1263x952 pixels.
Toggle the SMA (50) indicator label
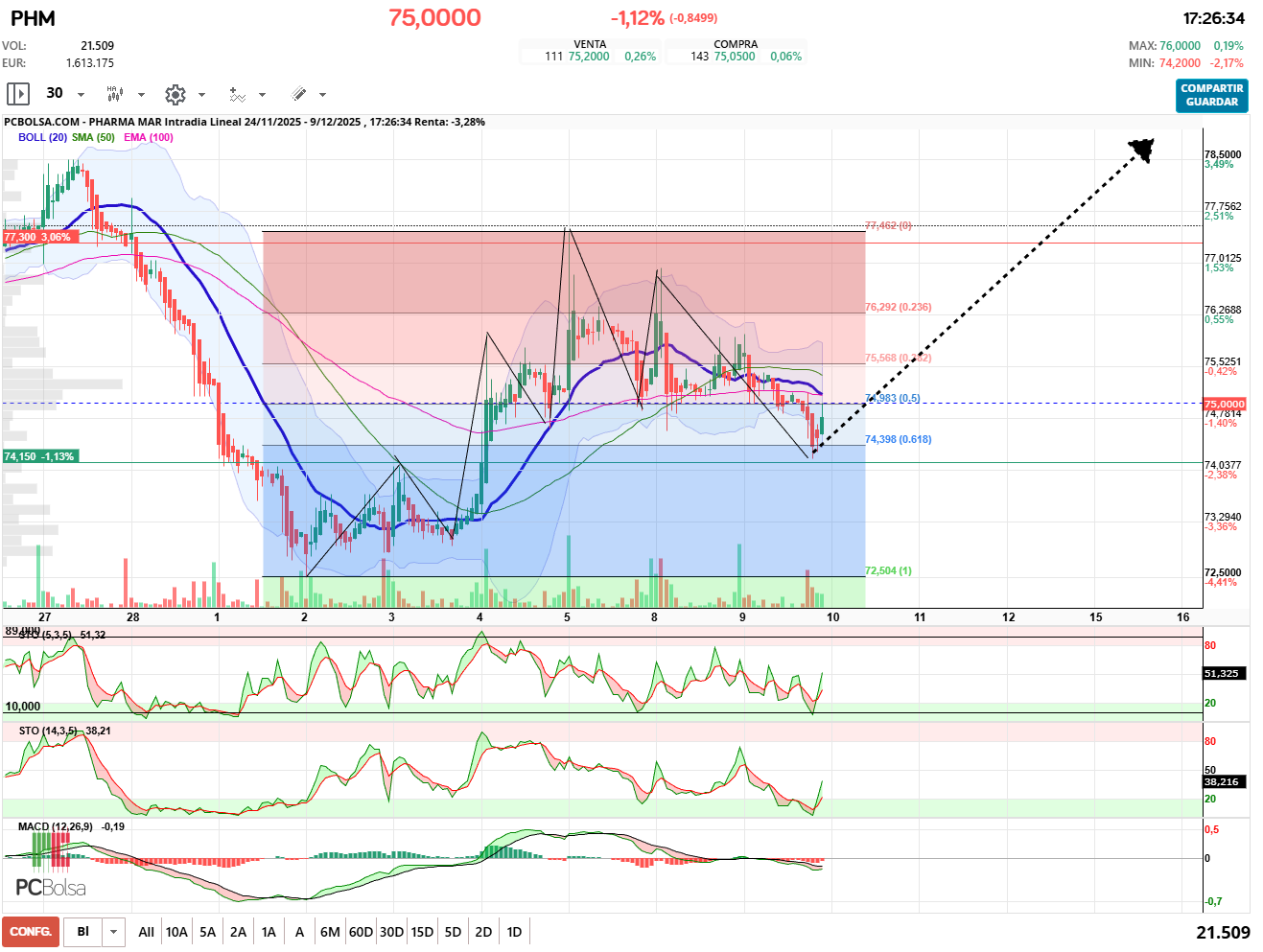[93, 137]
